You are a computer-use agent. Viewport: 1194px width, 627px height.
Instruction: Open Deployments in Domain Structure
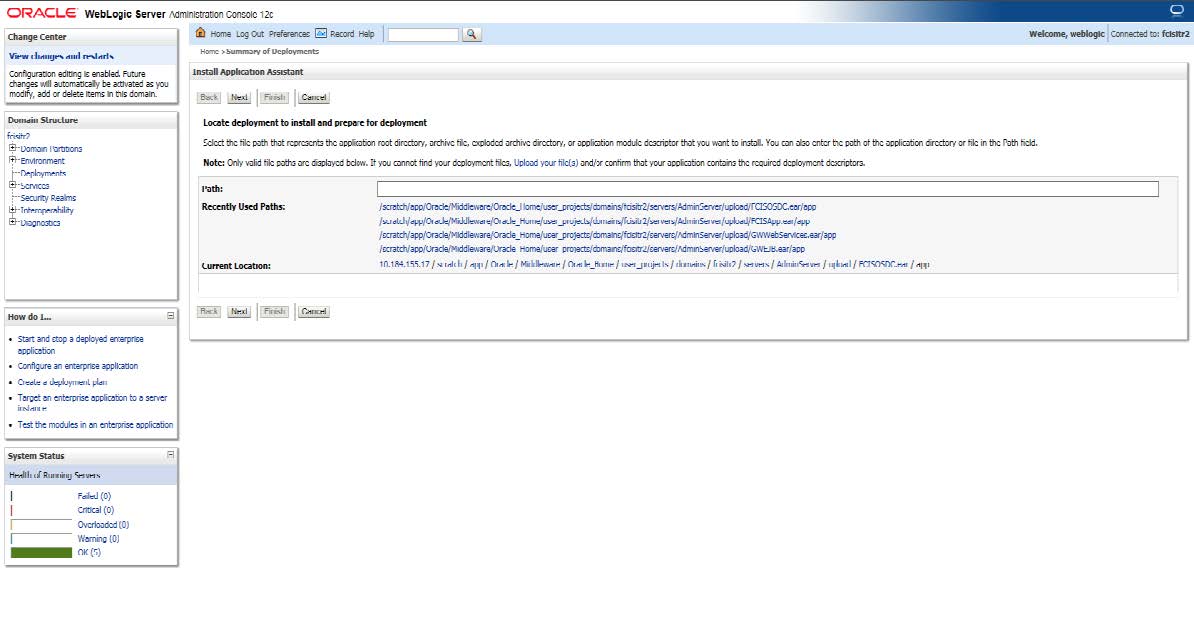coord(43,174)
